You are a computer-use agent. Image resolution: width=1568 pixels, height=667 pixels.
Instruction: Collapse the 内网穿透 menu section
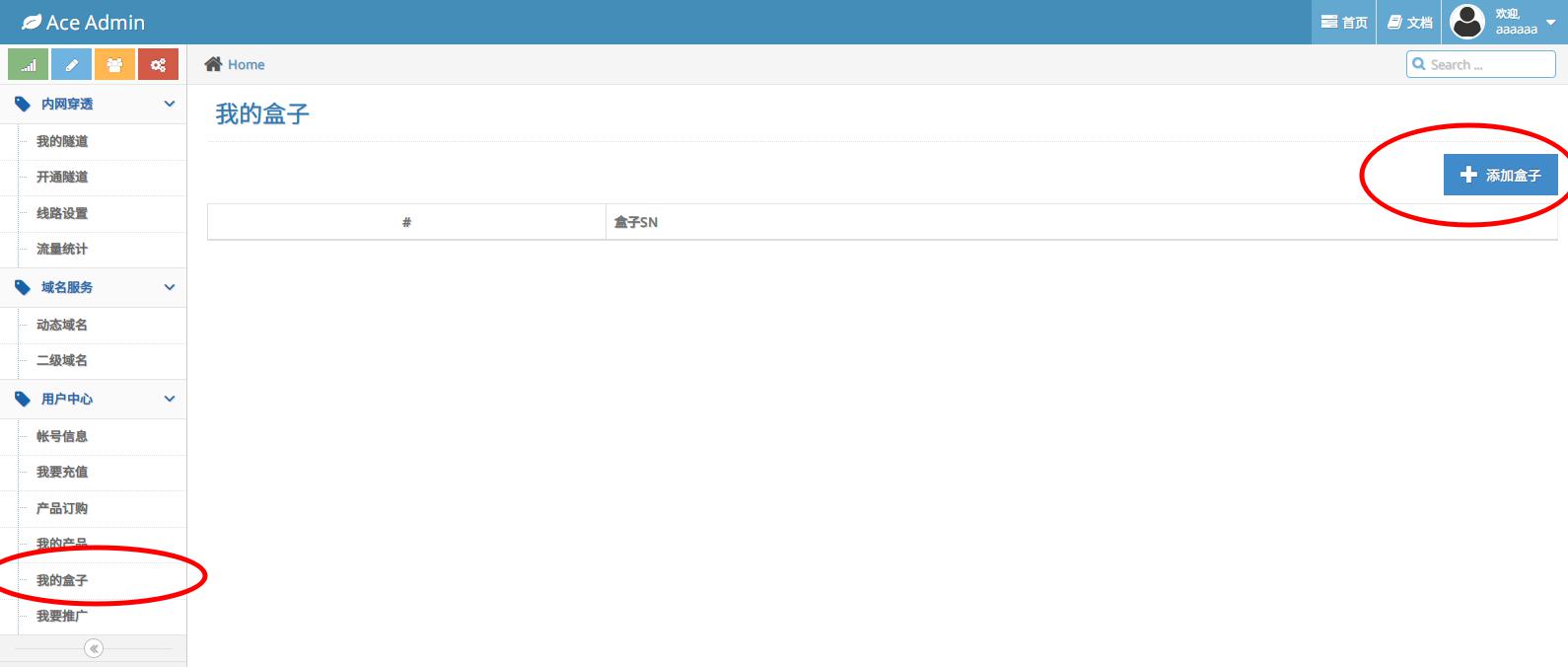(169, 104)
